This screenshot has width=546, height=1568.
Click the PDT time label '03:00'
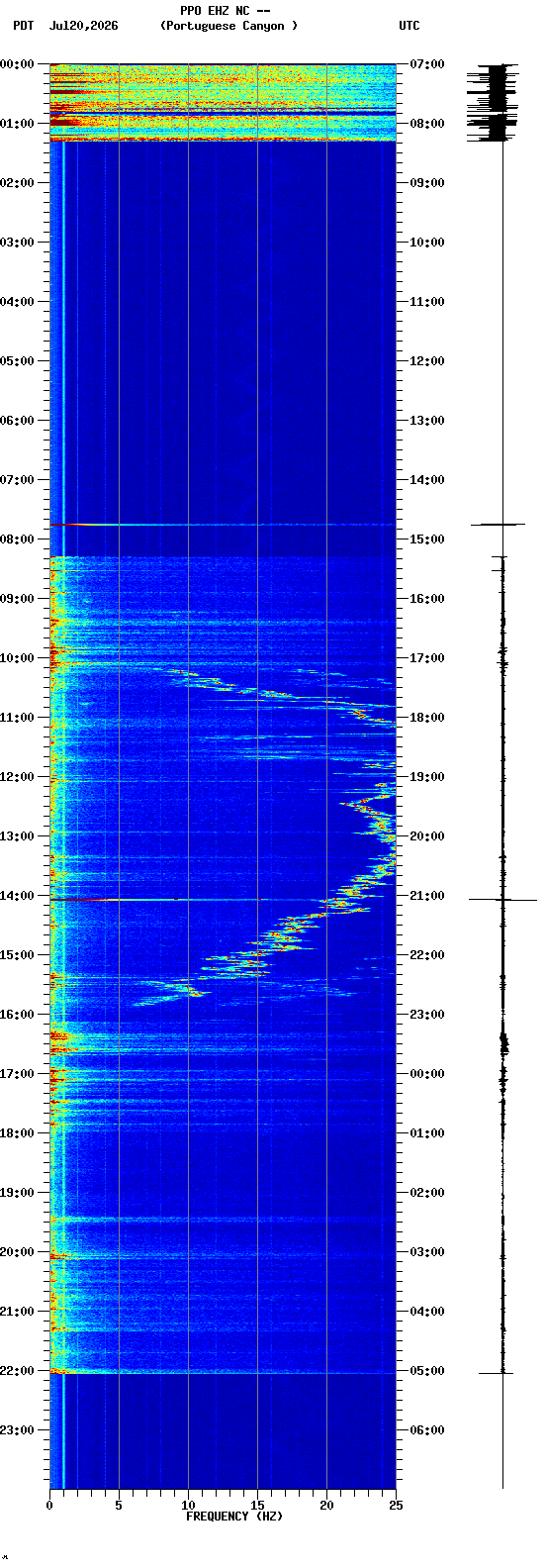pyautogui.click(x=17, y=242)
